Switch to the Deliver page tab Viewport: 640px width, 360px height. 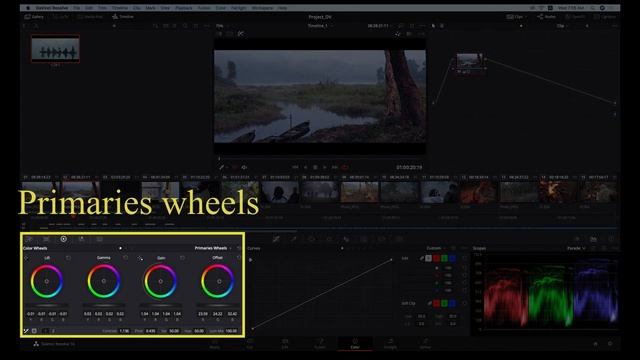coord(425,343)
